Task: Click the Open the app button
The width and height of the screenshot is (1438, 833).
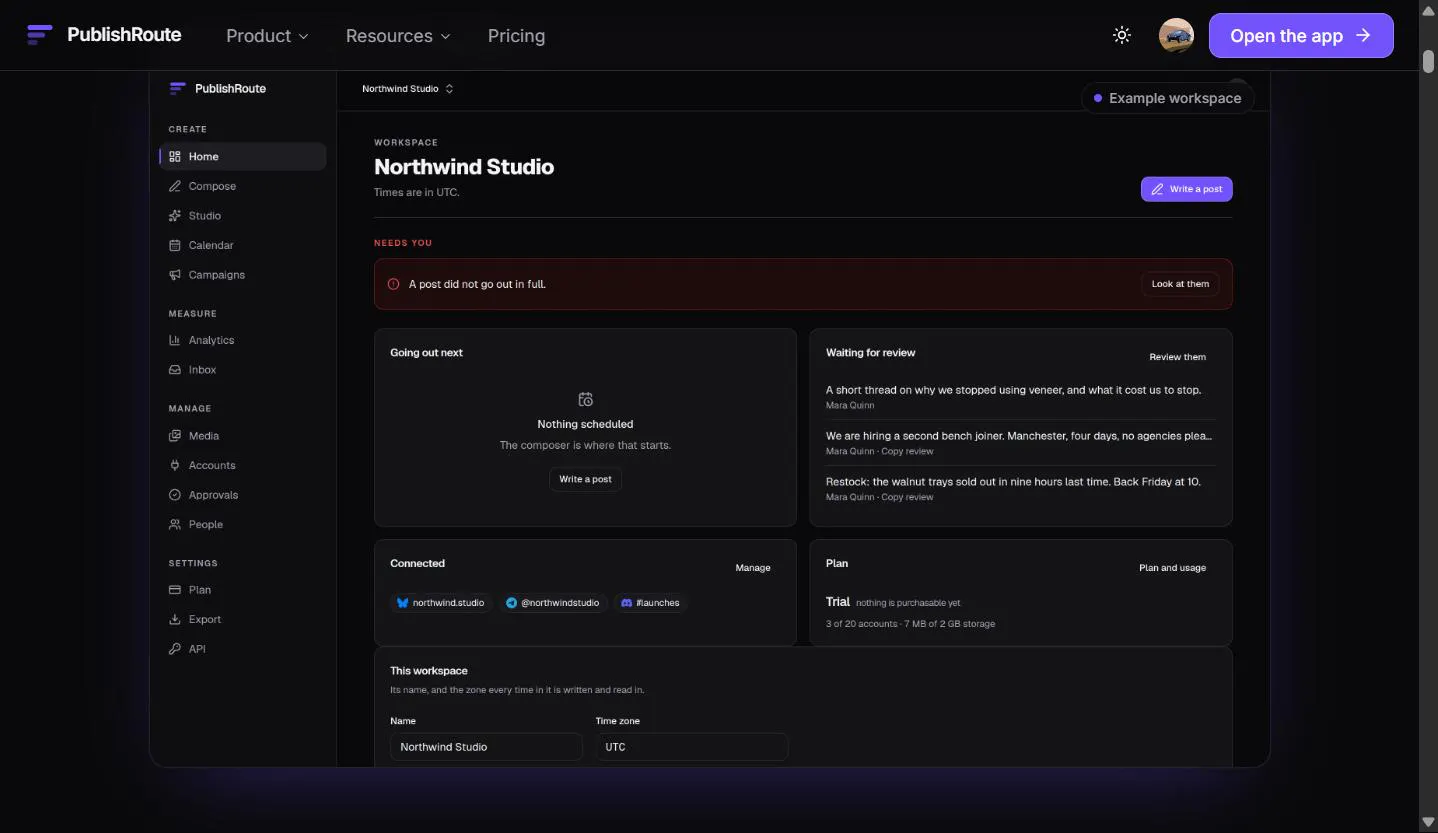Action: point(1301,35)
